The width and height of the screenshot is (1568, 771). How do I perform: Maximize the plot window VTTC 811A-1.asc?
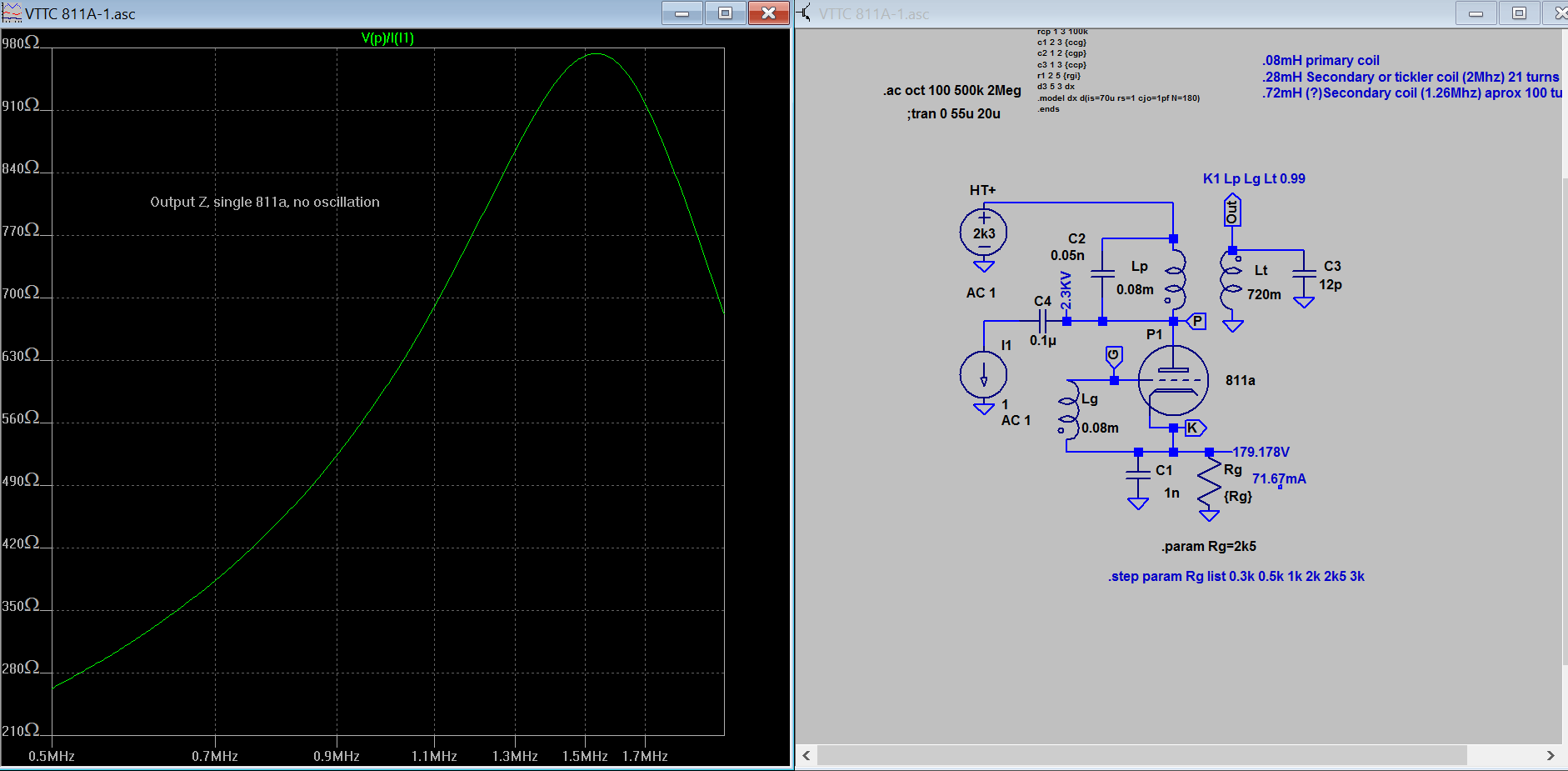(725, 13)
